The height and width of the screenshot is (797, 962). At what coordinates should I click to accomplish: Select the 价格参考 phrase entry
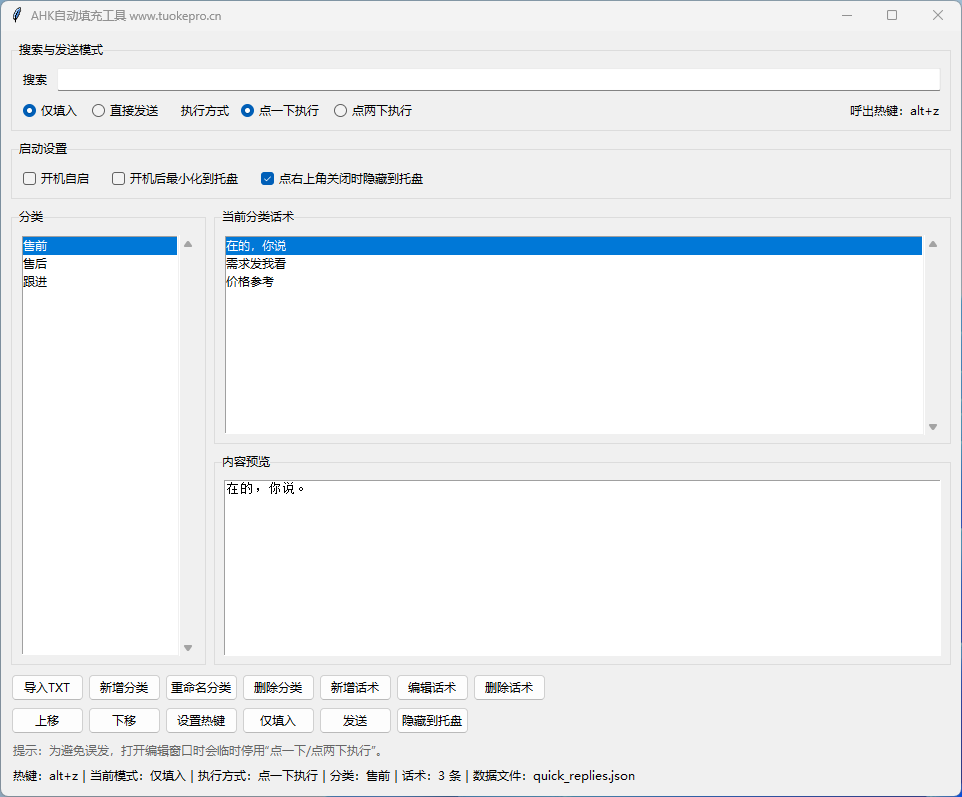click(250, 282)
